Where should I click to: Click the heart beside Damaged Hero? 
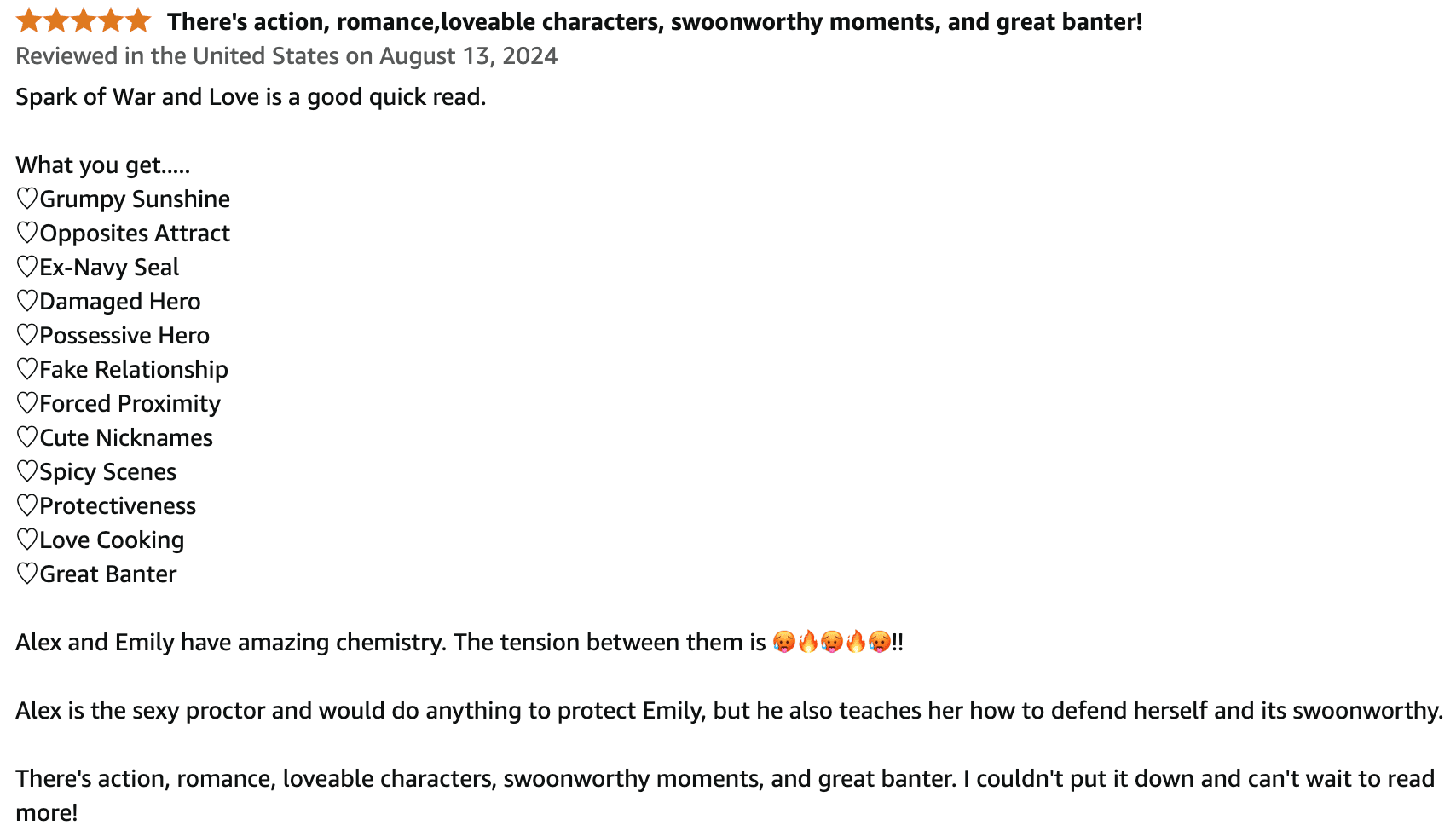[x=27, y=301]
